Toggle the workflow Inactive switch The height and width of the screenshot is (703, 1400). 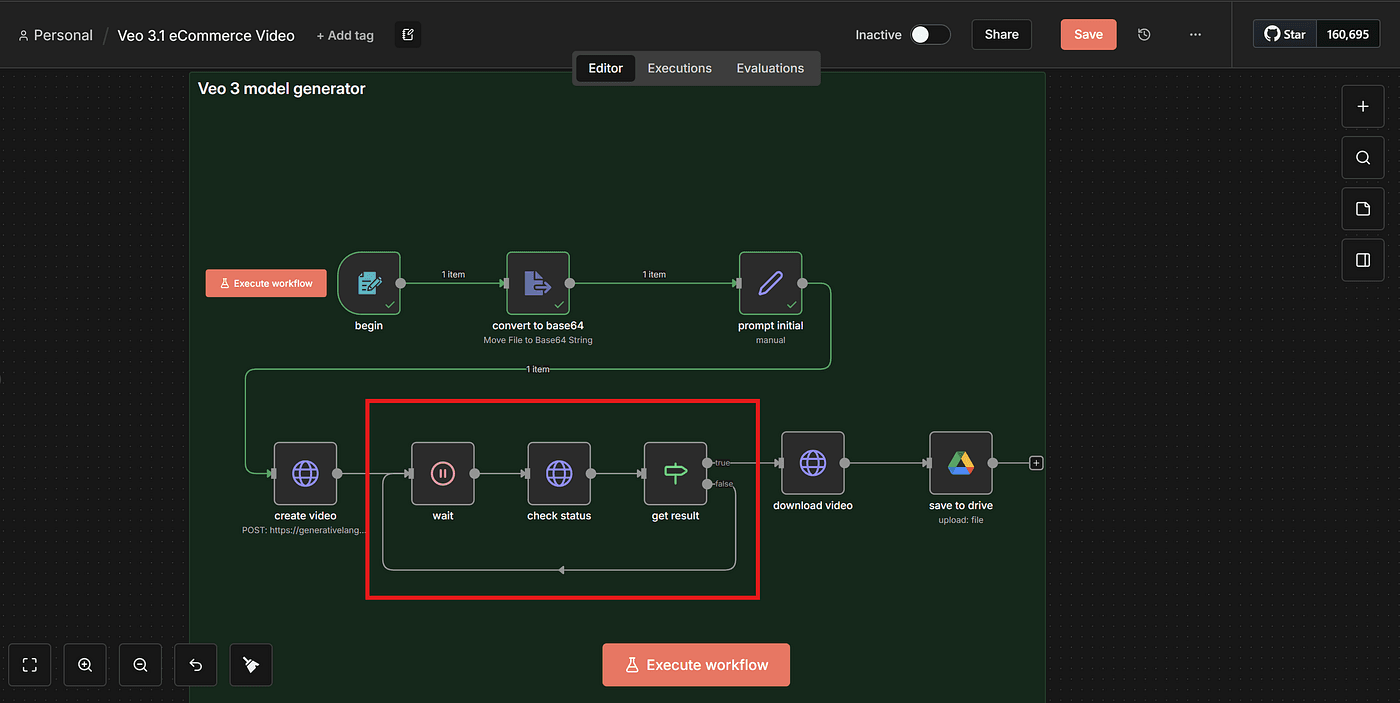pos(929,35)
